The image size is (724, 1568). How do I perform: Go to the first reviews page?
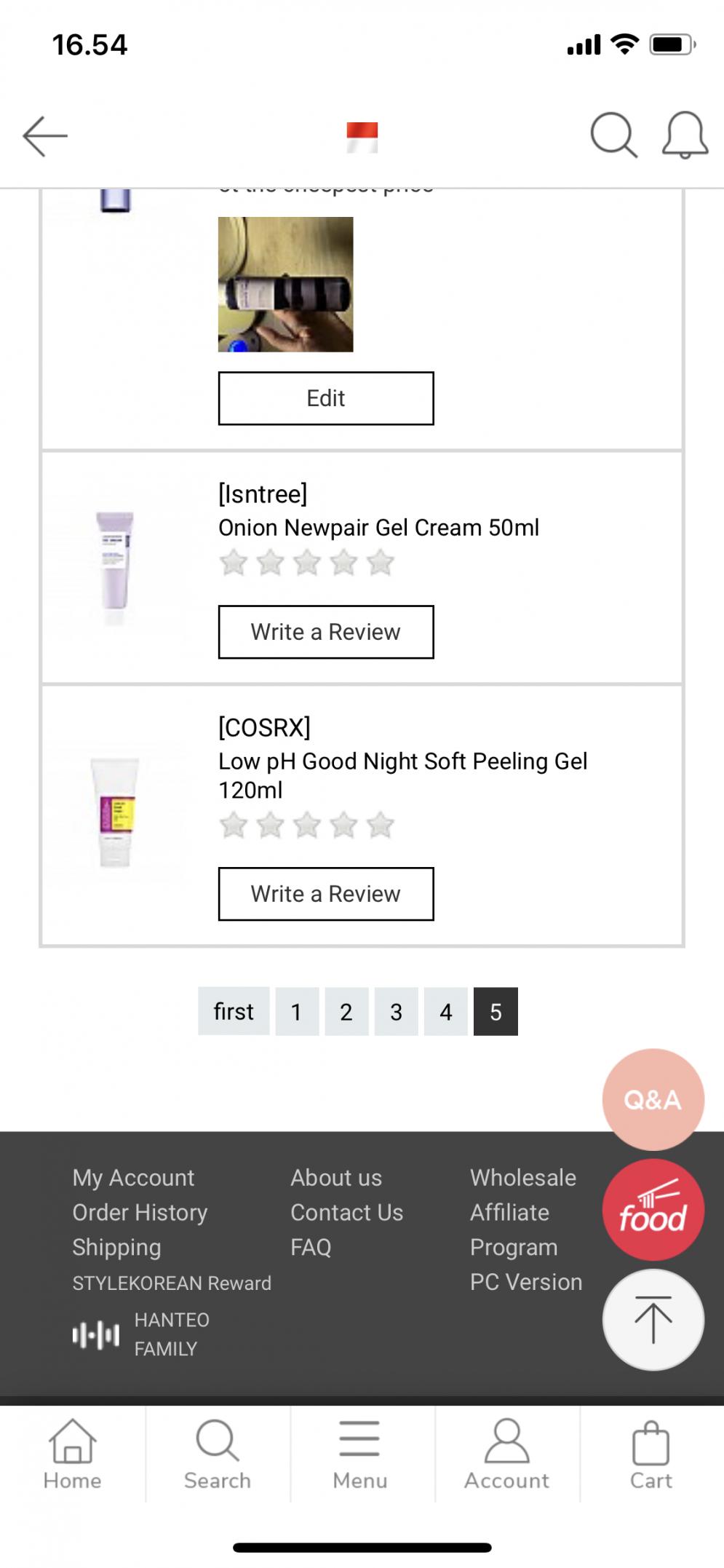(234, 1011)
